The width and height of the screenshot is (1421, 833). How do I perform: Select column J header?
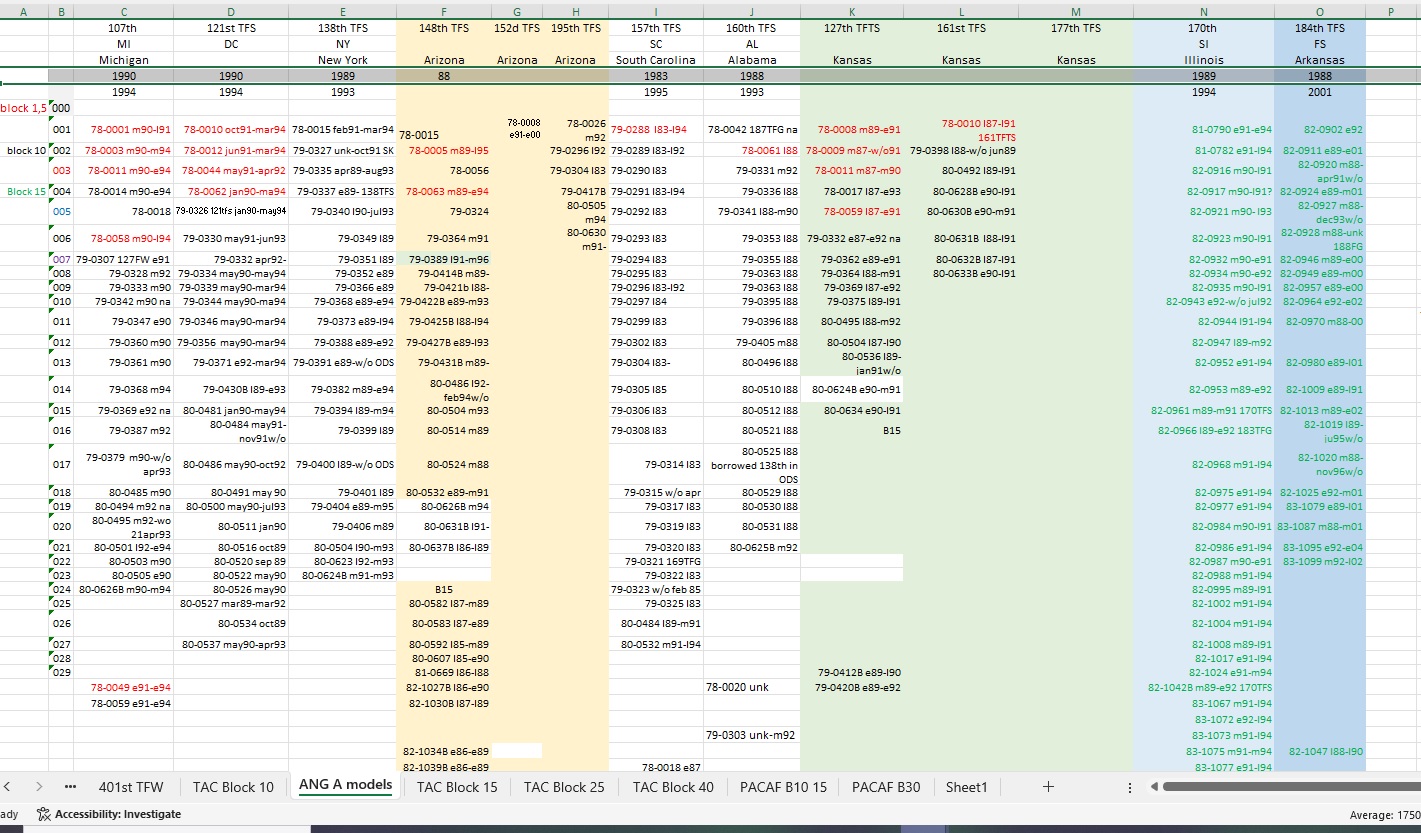752,11
